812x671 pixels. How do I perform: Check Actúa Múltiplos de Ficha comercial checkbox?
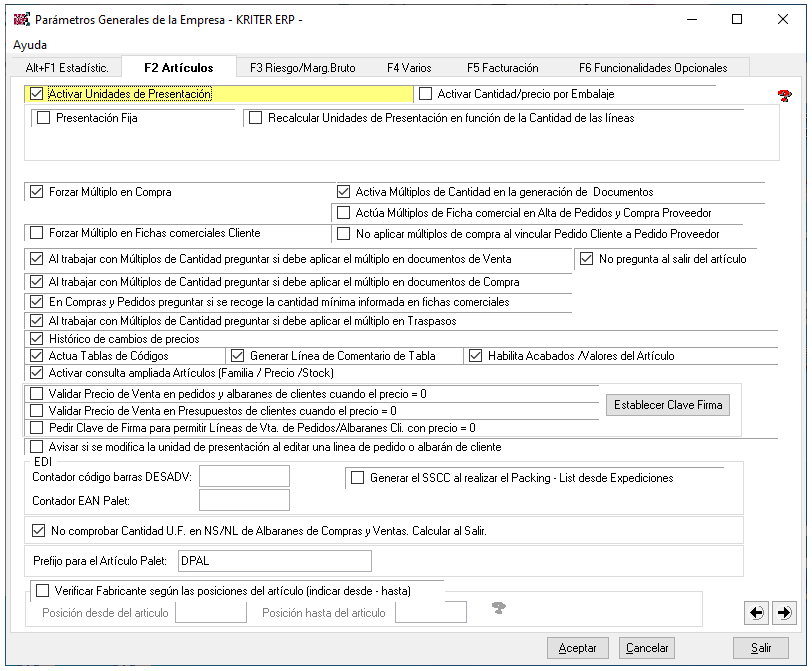pos(343,213)
